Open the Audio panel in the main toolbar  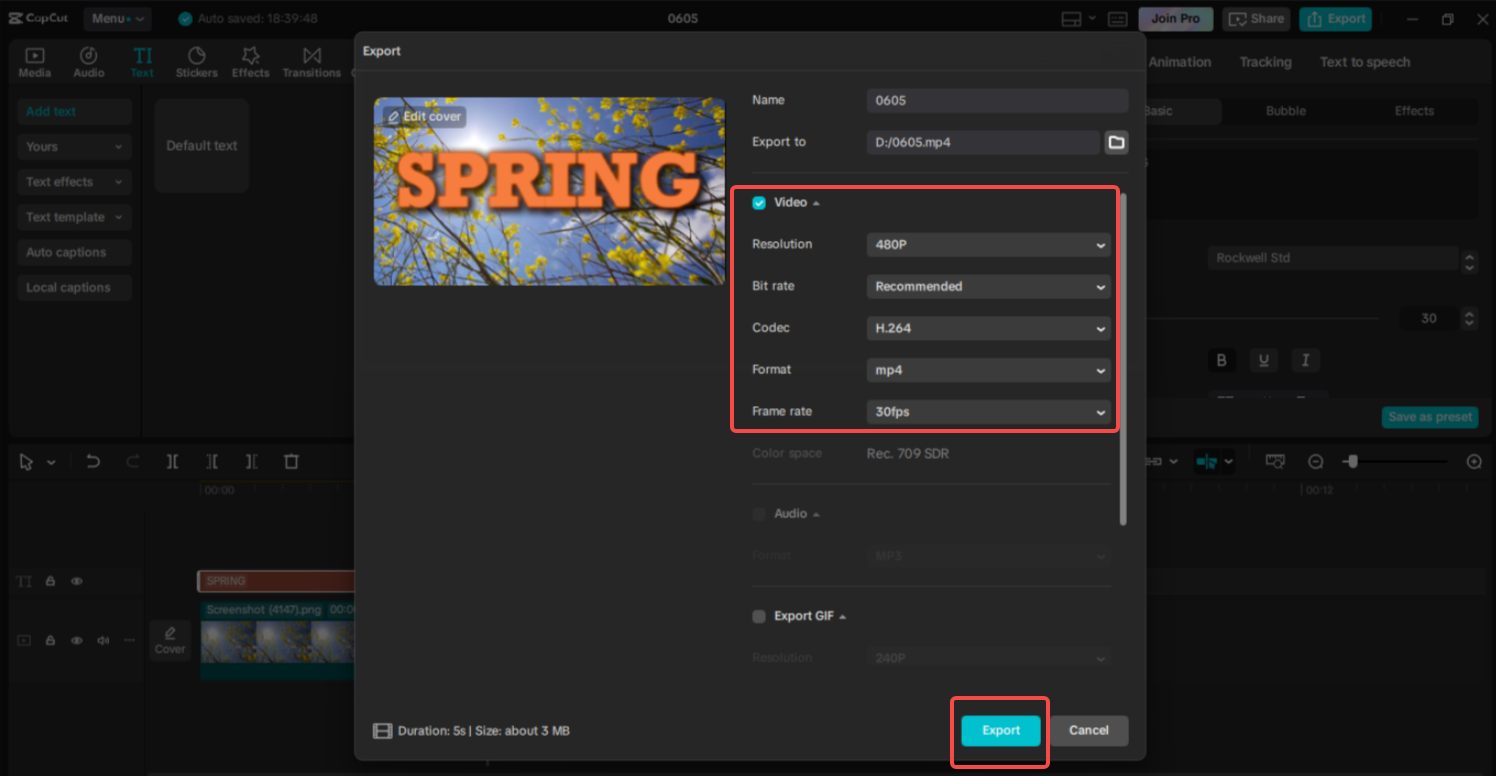pos(89,62)
